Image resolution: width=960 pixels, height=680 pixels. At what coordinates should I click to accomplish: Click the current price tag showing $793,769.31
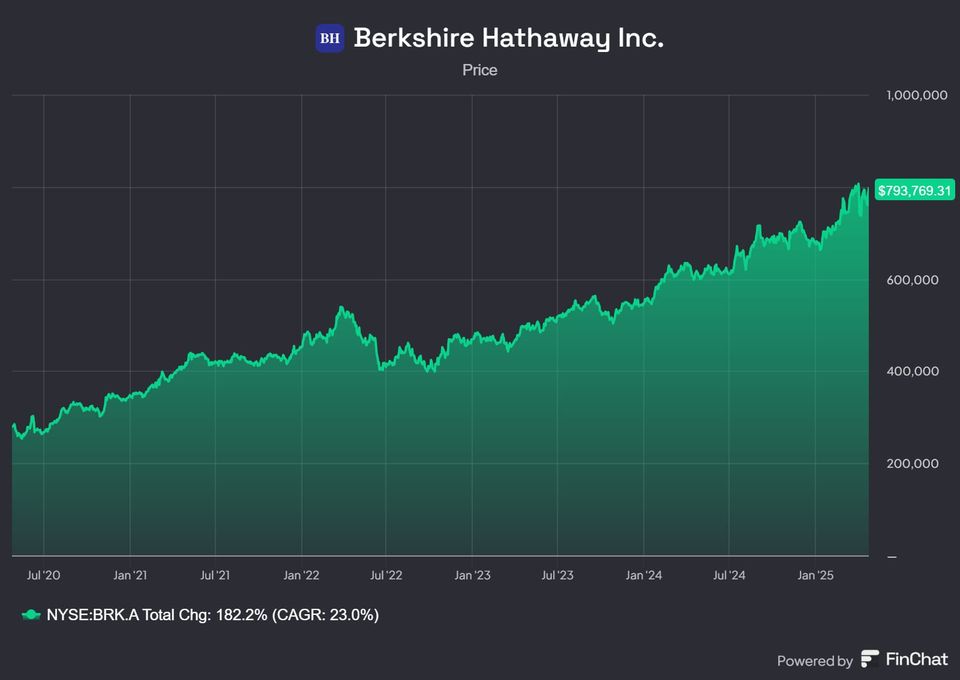click(x=913, y=189)
